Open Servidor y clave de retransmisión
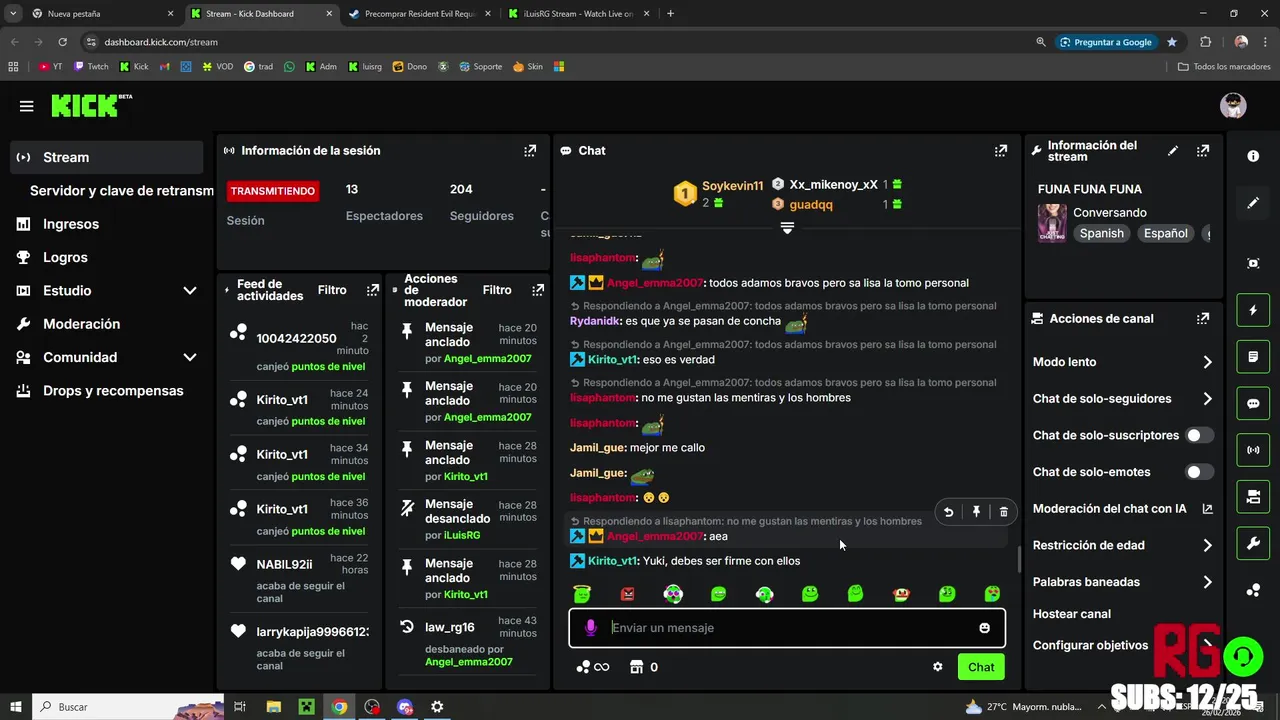This screenshot has height=720, width=1280. pyautogui.click(x=121, y=191)
